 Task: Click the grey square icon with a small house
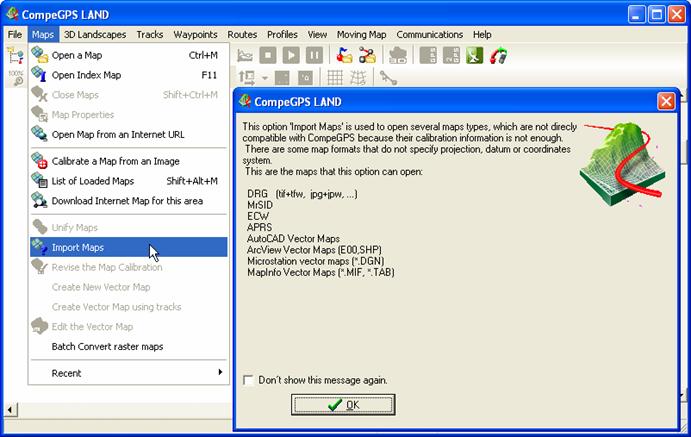click(x=305, y=78)
